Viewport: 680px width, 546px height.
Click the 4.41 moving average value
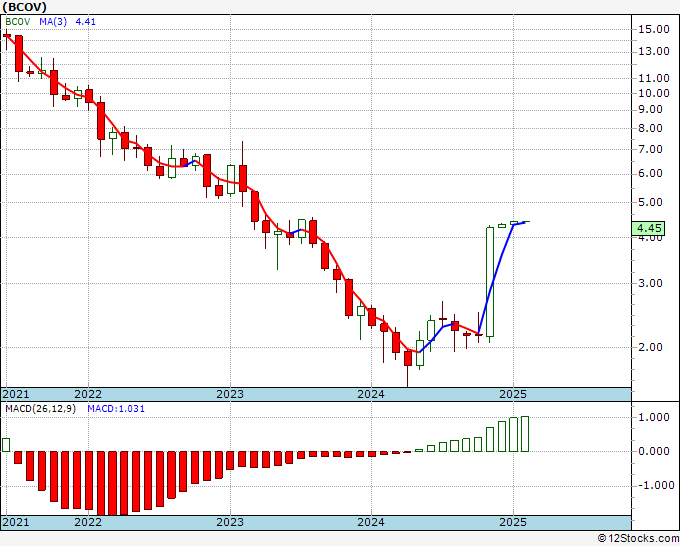tap(85, 22)
